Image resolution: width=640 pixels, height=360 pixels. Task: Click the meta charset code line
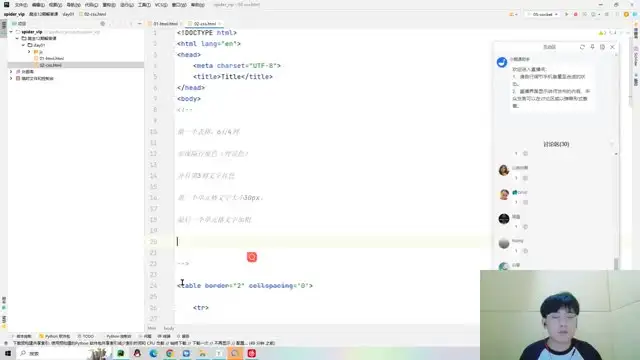click(x=237, y=65)
